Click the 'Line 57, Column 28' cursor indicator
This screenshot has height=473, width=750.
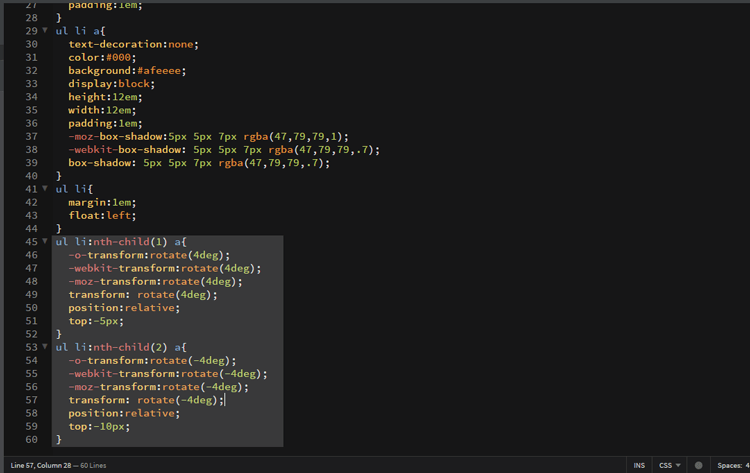point(41,465)
